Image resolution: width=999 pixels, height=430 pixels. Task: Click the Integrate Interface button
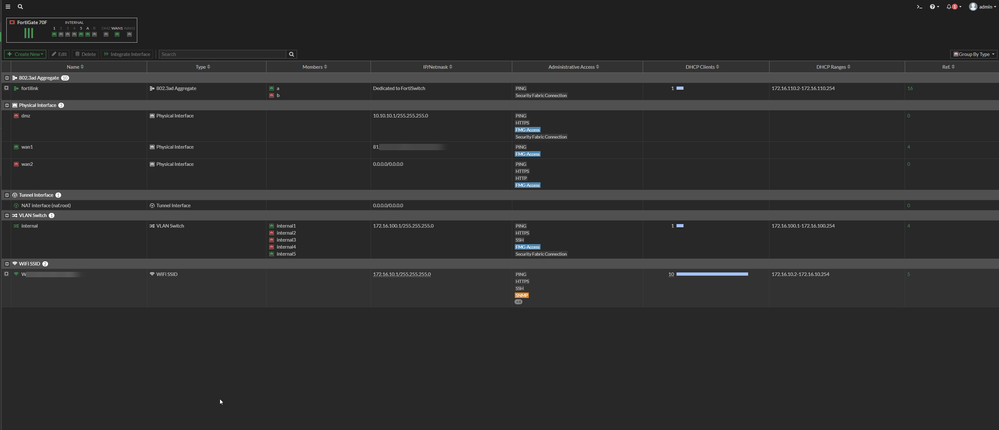(127, 54)
